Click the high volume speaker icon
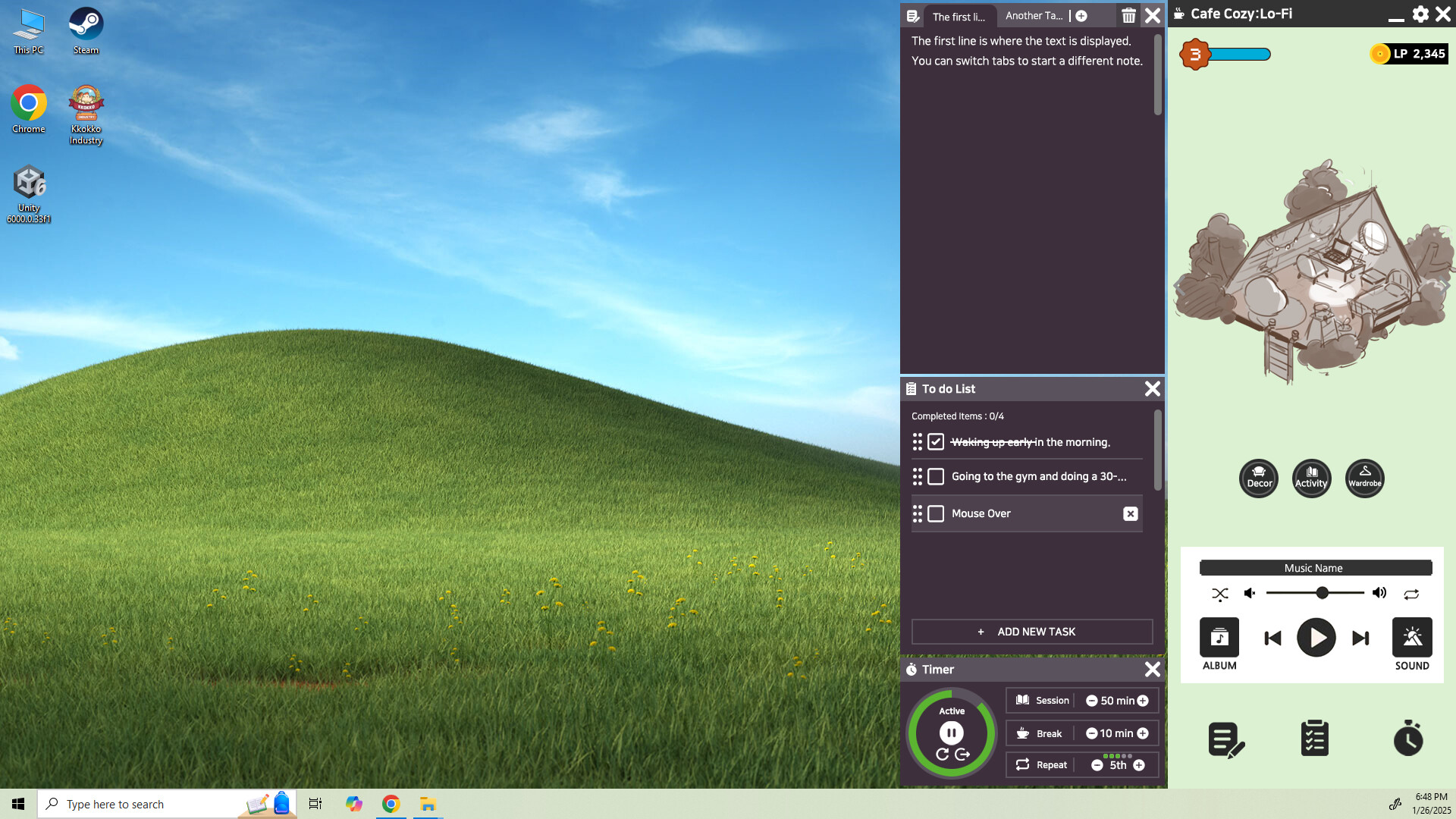1456x819 pixels. [x=1379, y=593]
